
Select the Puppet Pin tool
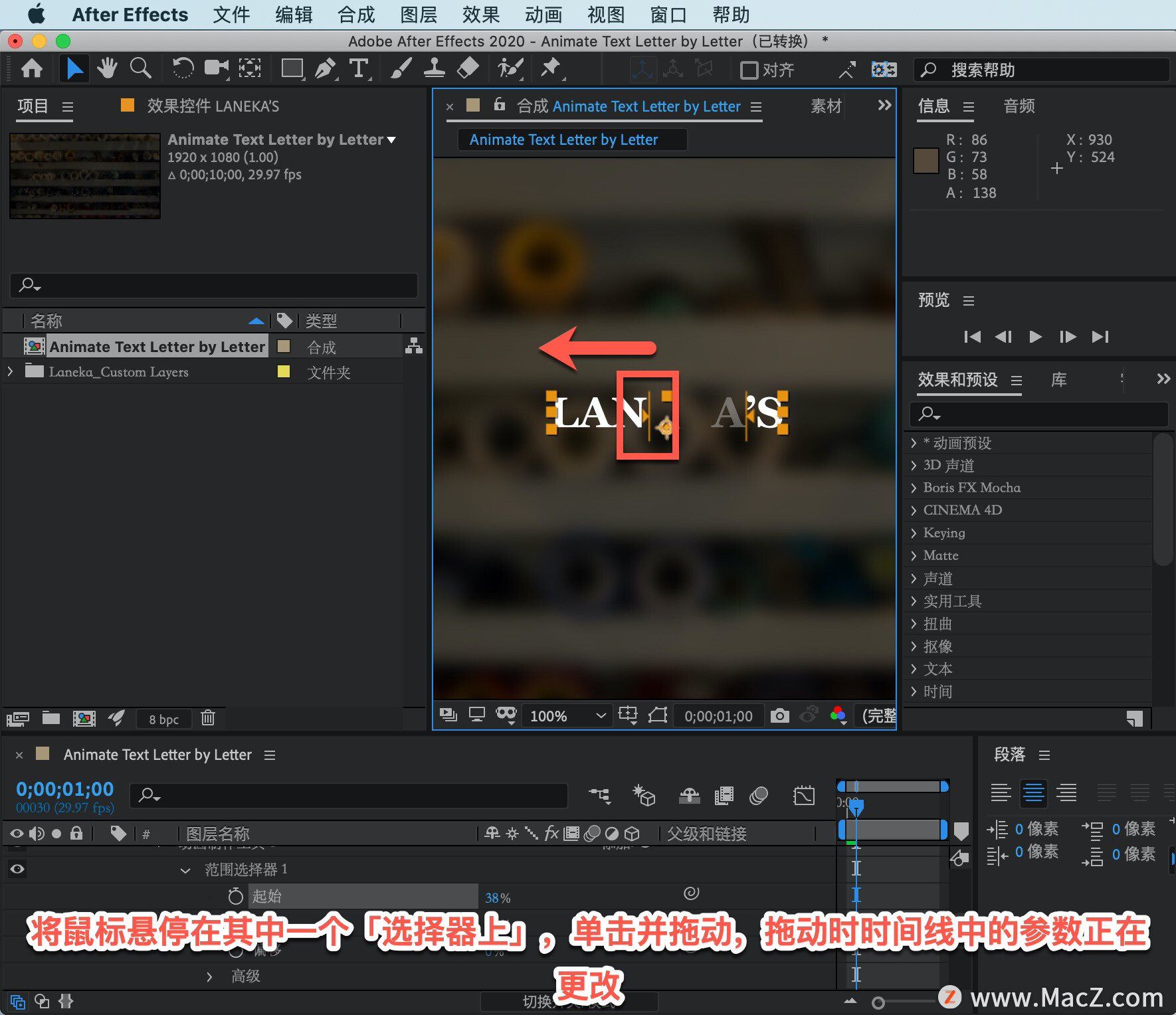point(551,68)
